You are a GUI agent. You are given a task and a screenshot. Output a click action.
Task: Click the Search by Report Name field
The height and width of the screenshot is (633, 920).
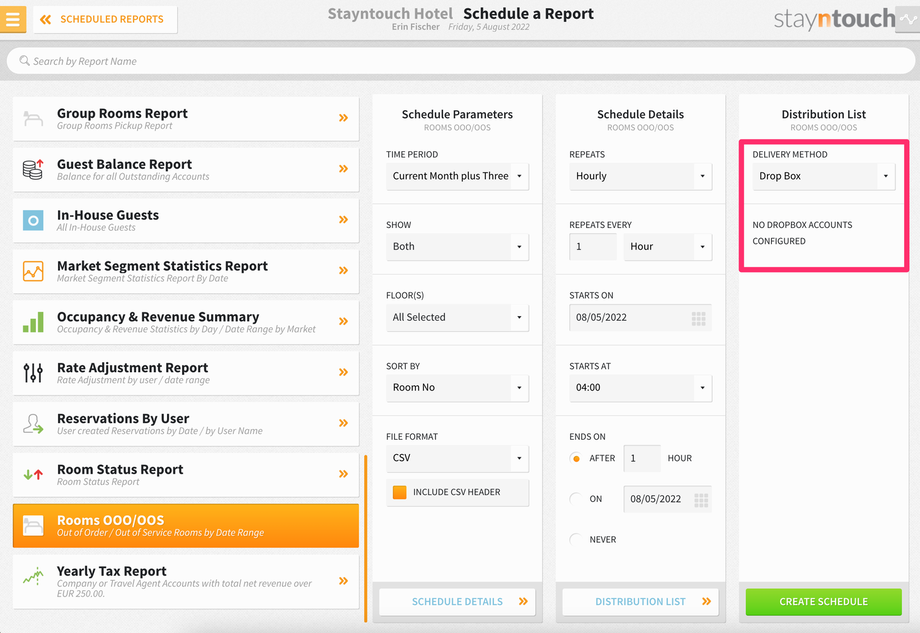coord(461,61)
